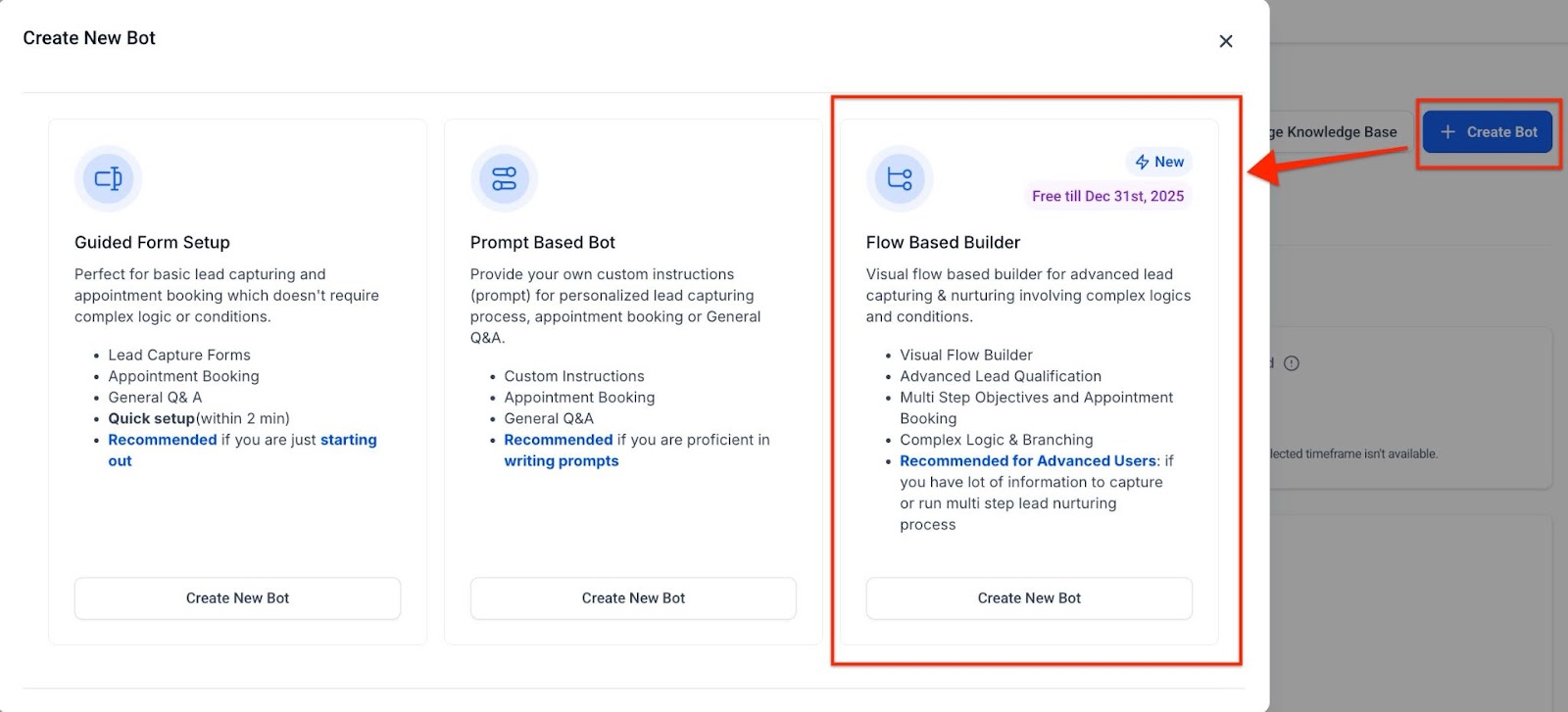Click the Visual Flow Builder bullet item
Viewport: 1568px width, 712px height.
click(966, 355)
